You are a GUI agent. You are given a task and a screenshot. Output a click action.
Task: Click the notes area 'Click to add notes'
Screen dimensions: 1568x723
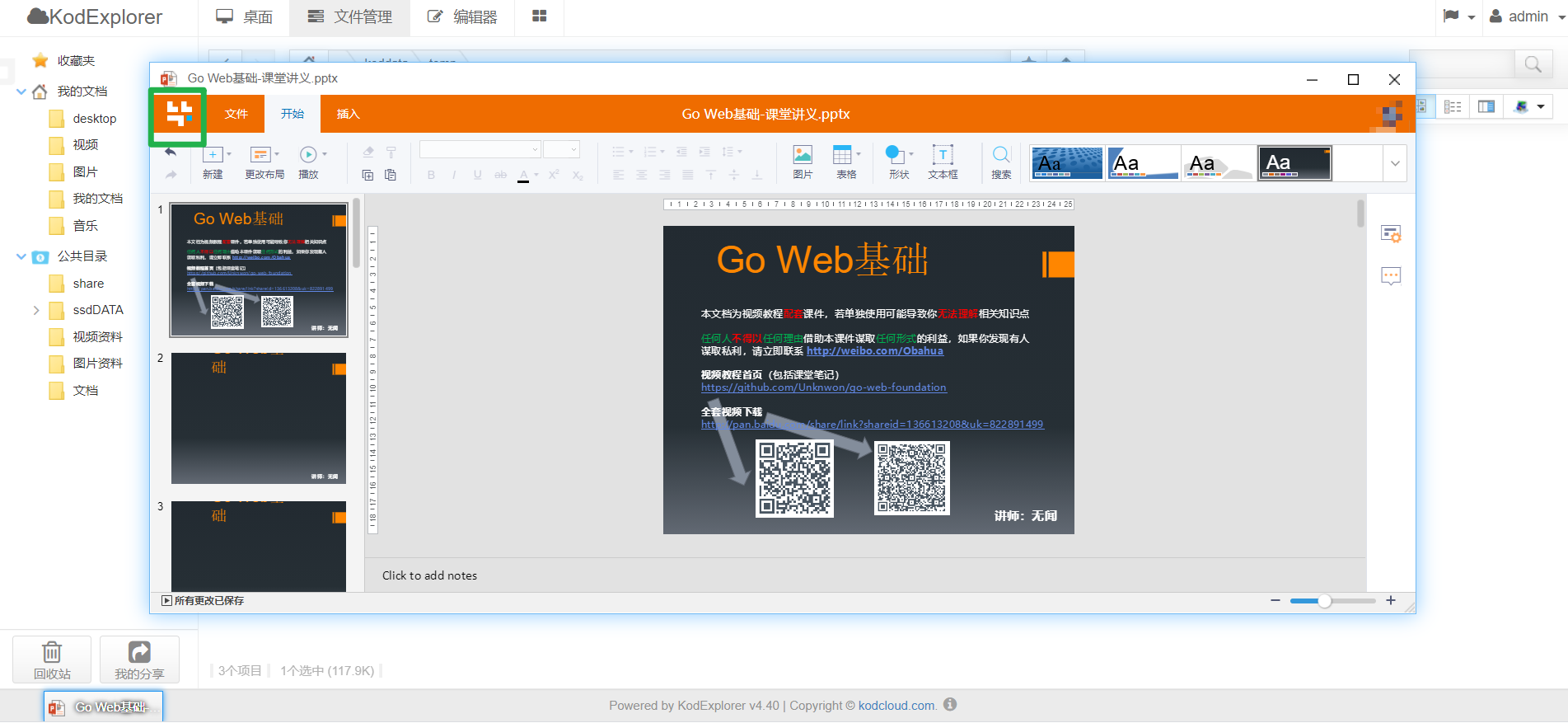(429, 575)
